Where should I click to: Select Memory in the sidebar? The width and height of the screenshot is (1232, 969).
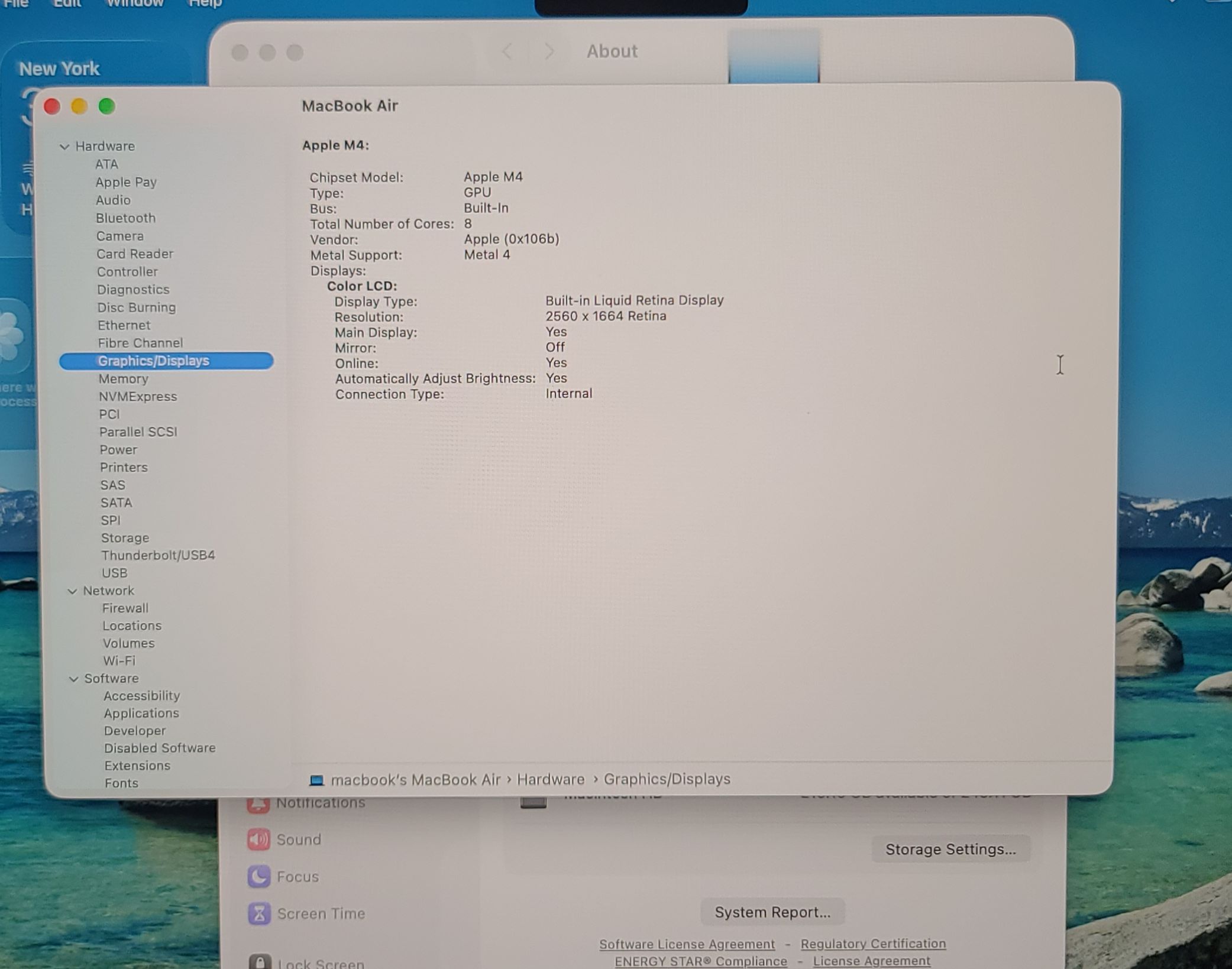tap(123, 378)
